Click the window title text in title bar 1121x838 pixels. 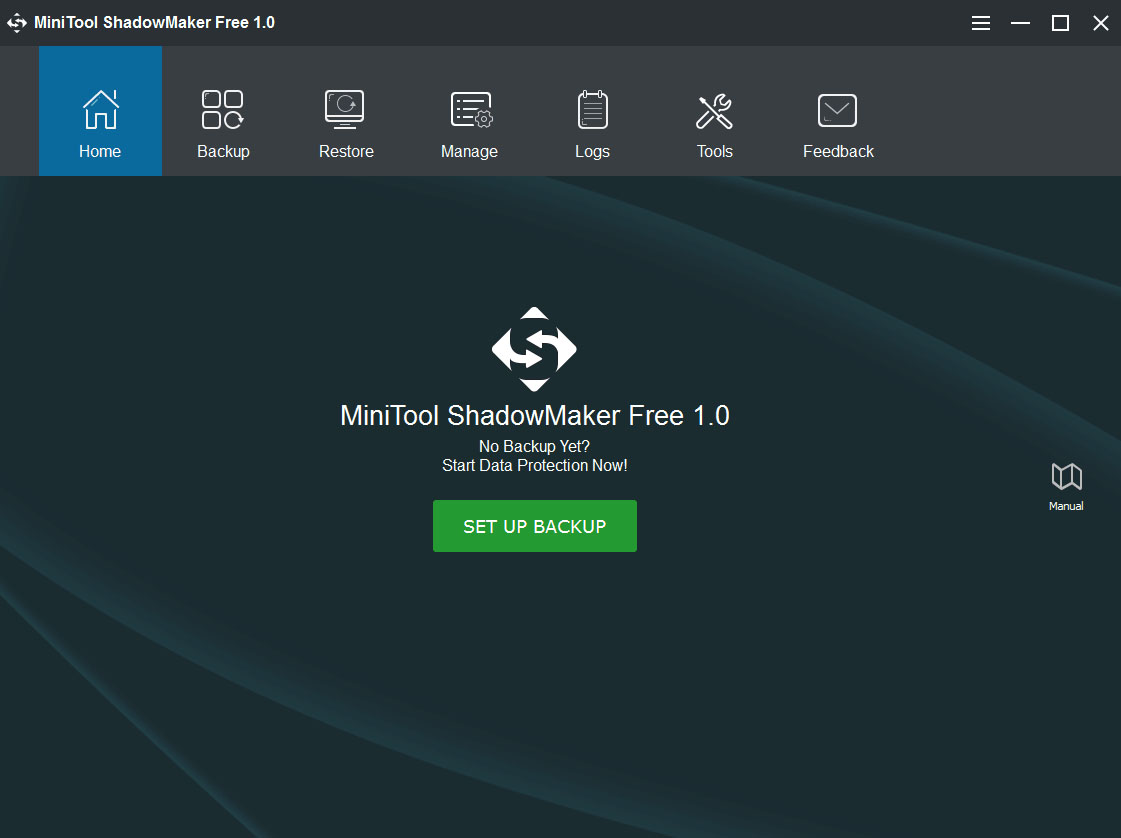[x=154, y=23]
